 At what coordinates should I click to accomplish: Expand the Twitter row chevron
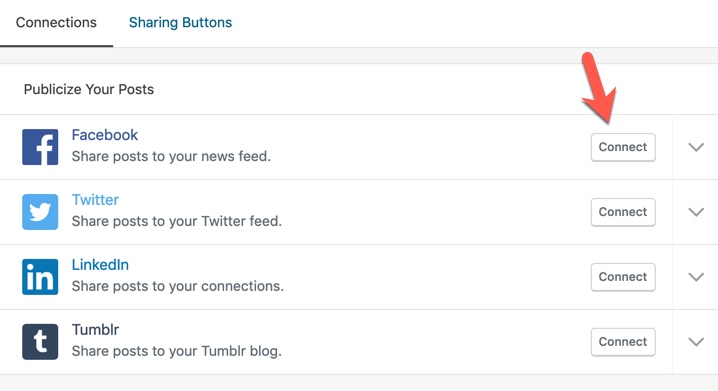click(696, 212)
